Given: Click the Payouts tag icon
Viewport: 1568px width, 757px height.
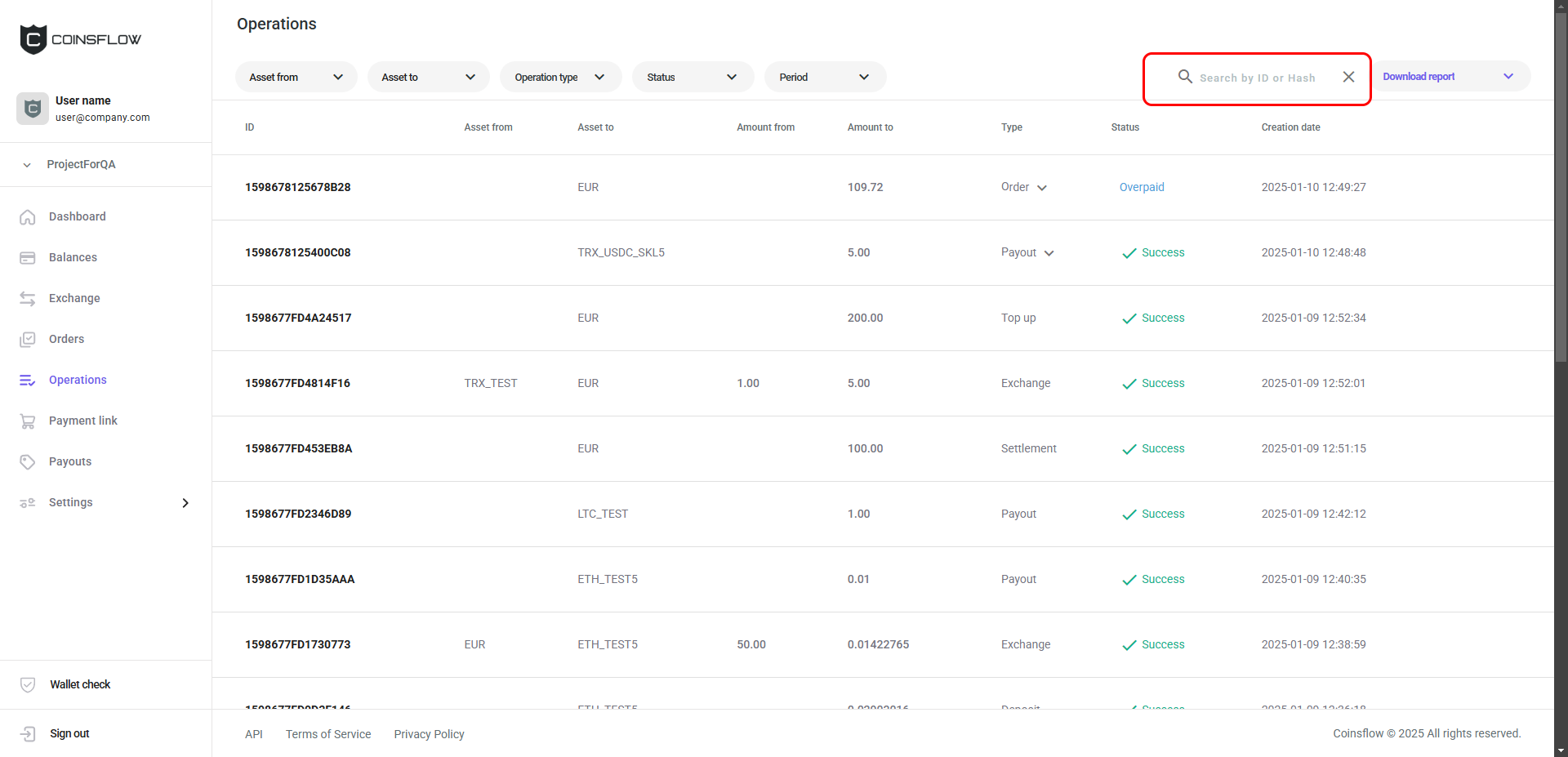Looking at the screenshot, I should [x=28, y=462].
